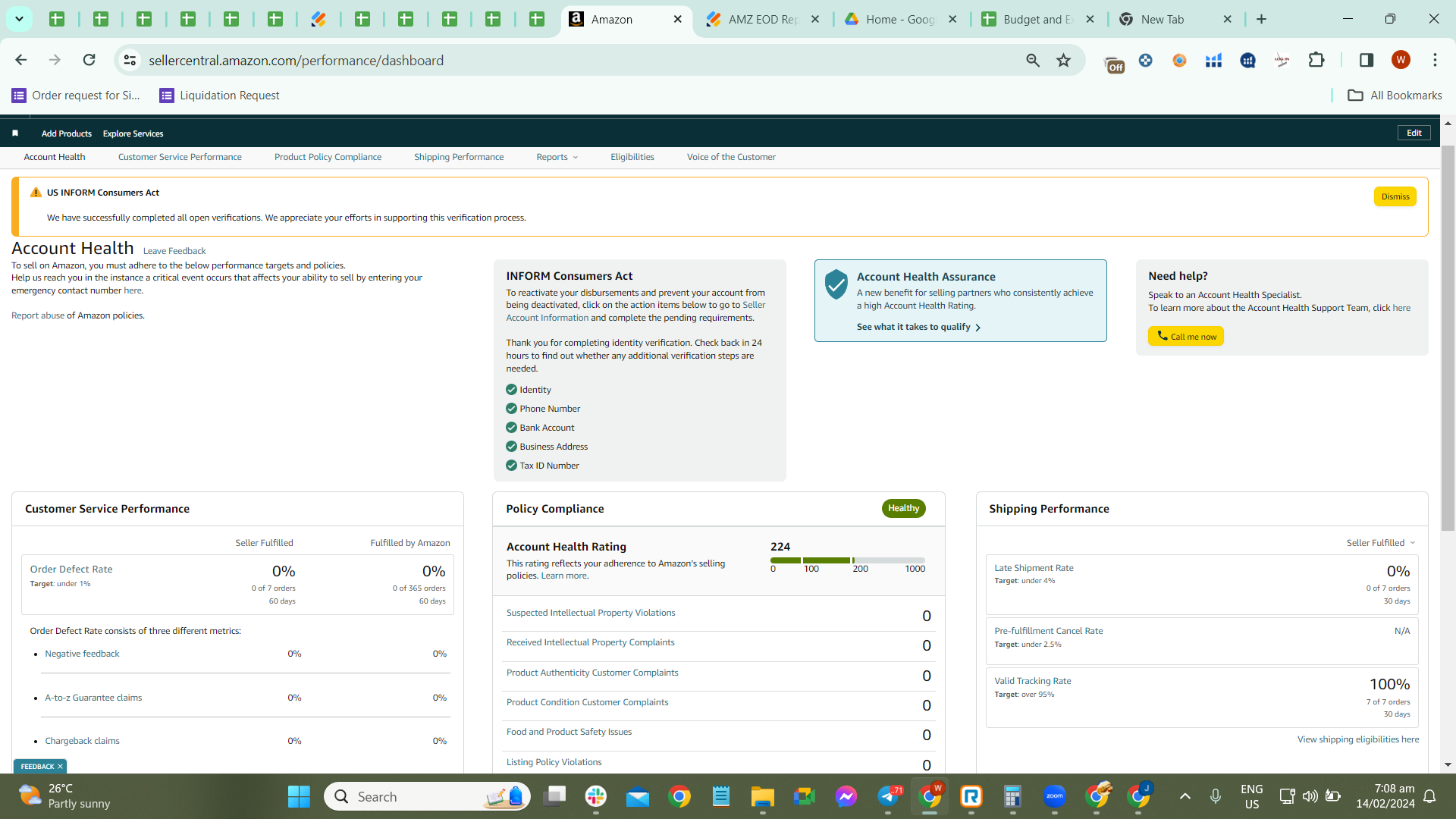Click the Account Health Rating progress bar
Screen dimensions: 1456x819
pyautogui.click(x=848, y=560)
